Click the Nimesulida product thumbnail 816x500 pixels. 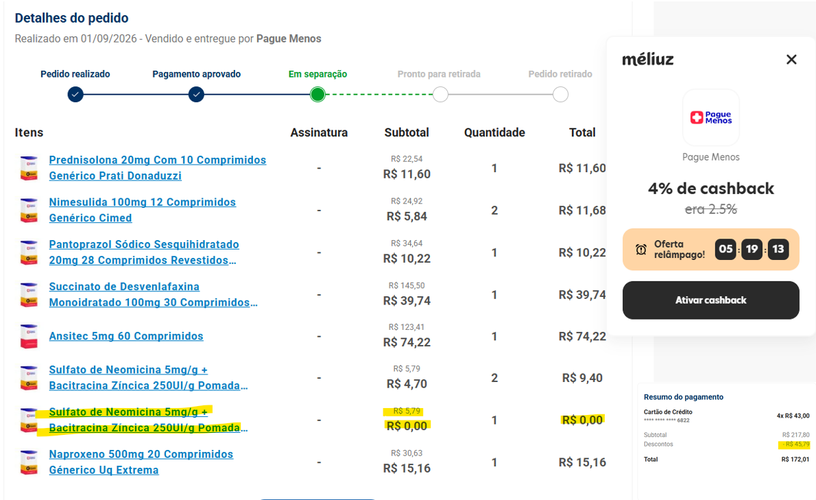pos(29,210)
